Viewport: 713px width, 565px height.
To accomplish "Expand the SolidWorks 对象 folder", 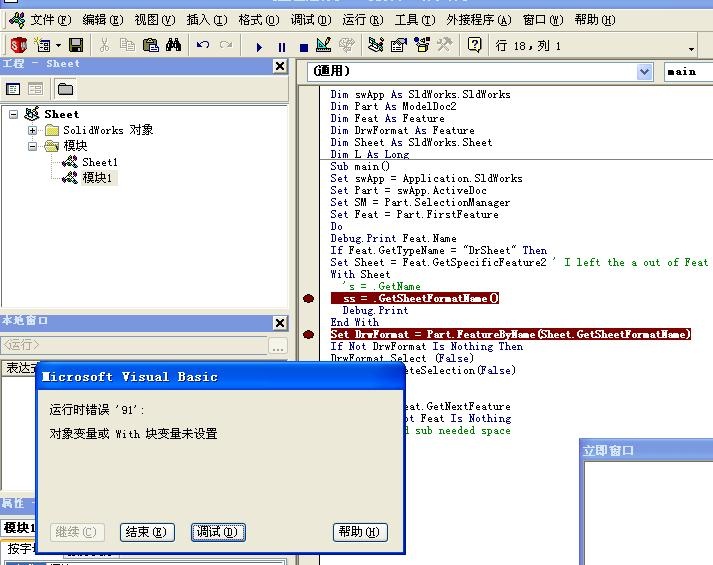I will [32, 130].
